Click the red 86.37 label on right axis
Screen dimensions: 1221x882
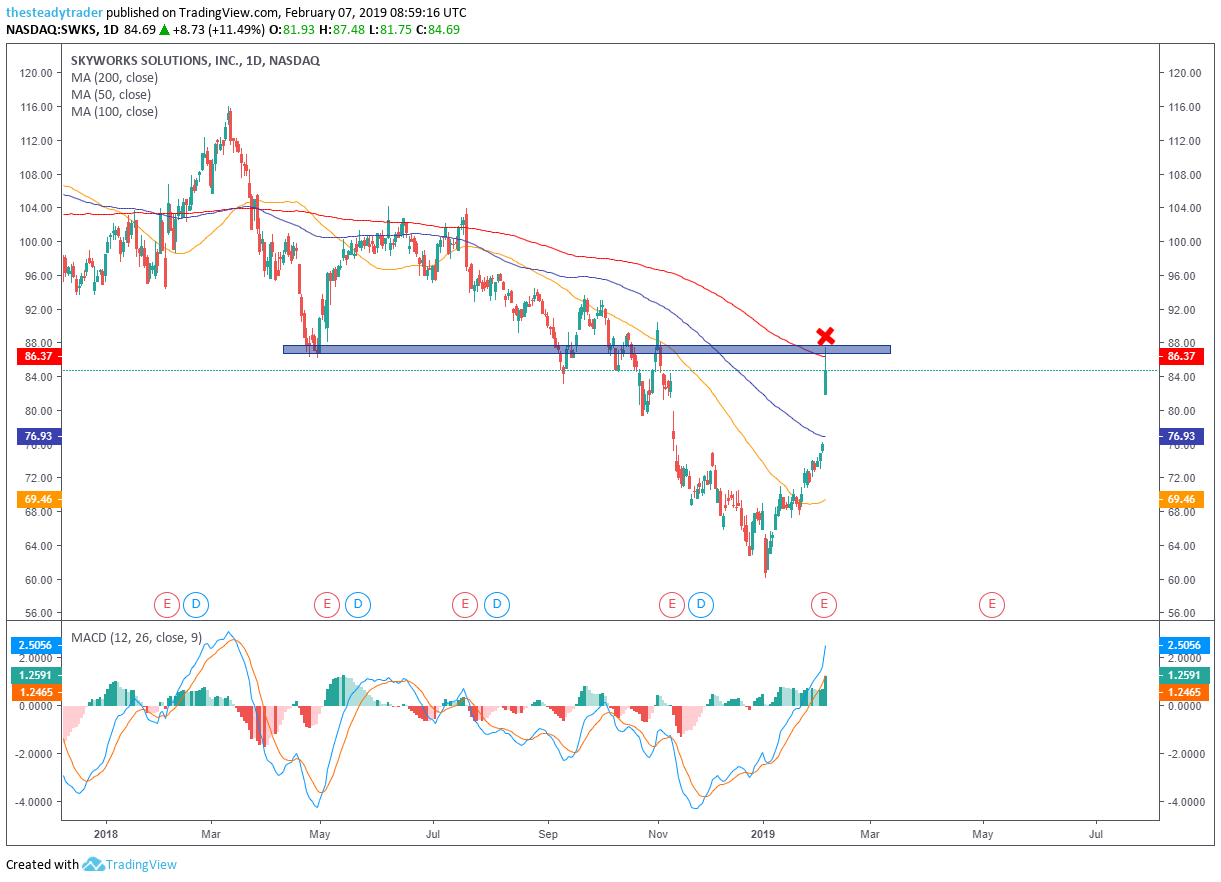pyautogui.click(x=1181, y=356)
